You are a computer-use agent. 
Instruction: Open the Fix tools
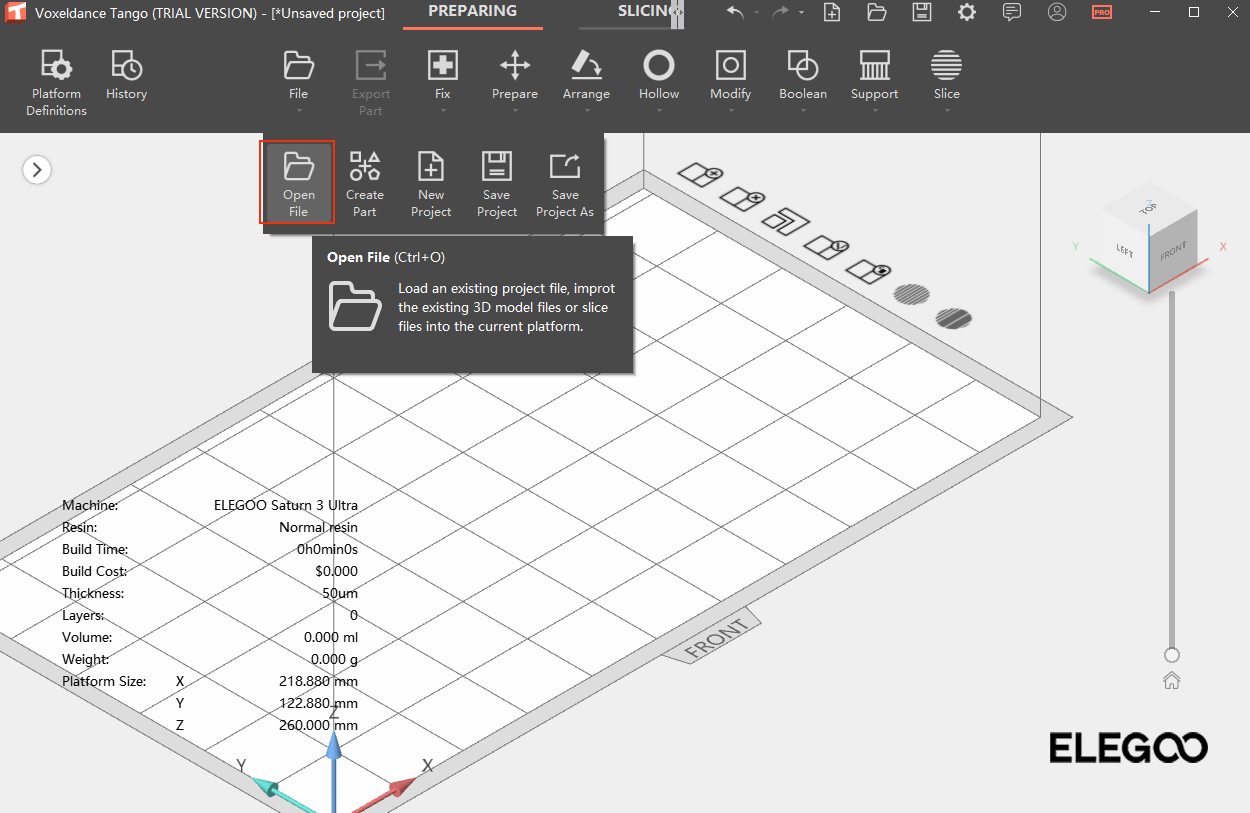(x=443, y=75)
